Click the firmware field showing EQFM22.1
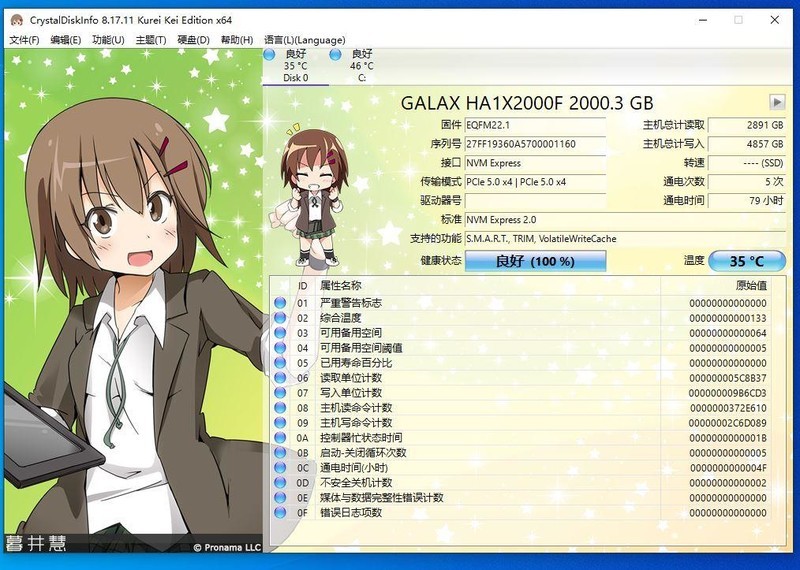The image size is (800, 570). [535, 125]
